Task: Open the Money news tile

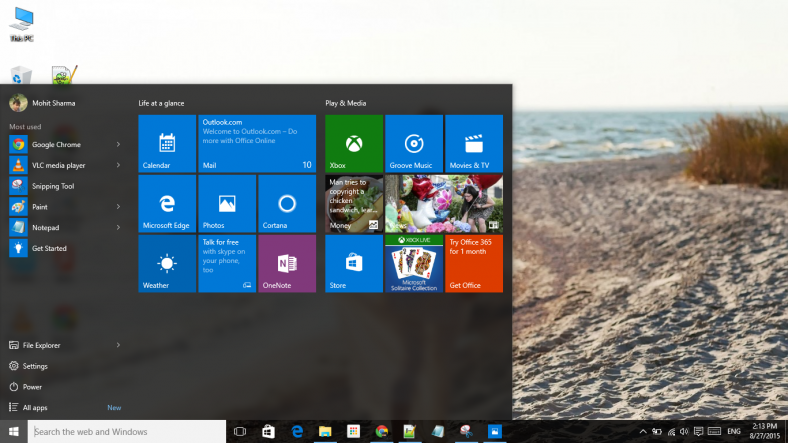Action: click(x=354, y=203)
